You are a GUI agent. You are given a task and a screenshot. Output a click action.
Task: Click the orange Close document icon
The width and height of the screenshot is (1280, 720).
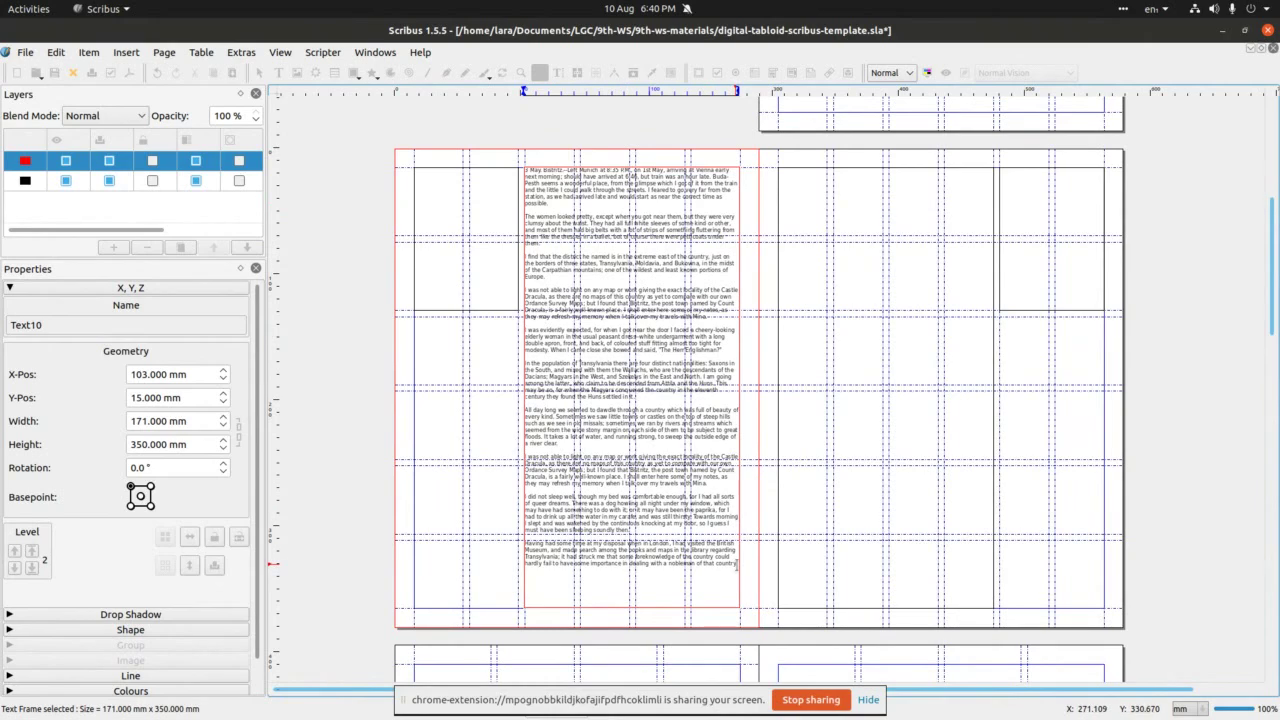pos(73,73)
